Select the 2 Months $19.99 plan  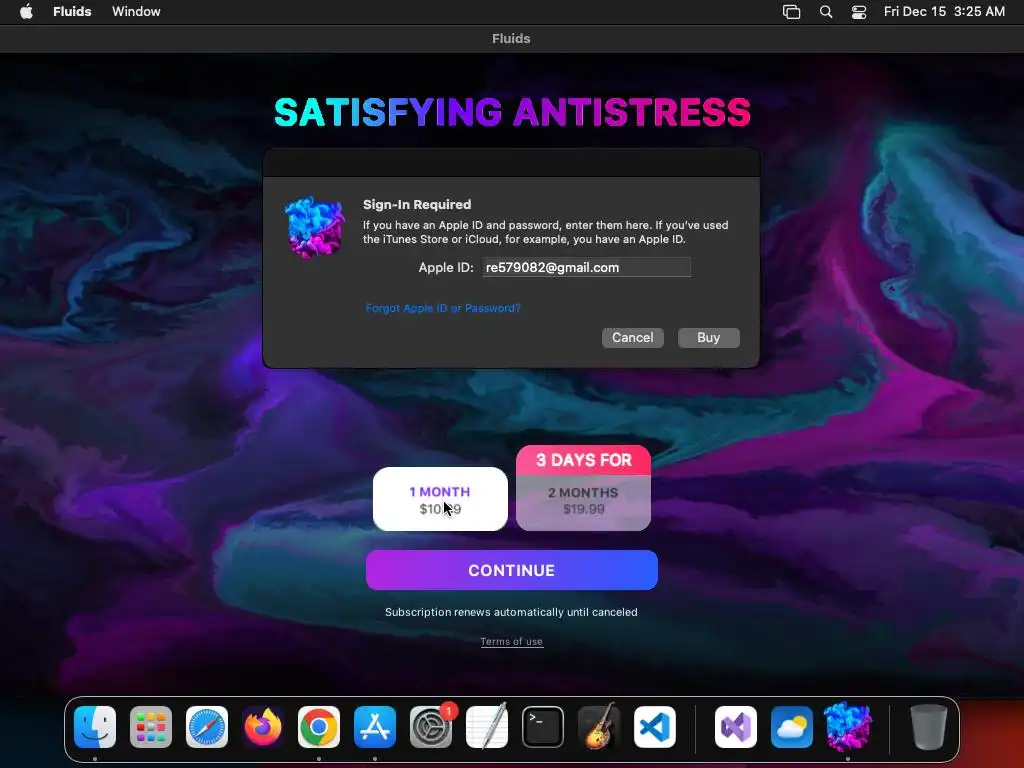(583, 502)
